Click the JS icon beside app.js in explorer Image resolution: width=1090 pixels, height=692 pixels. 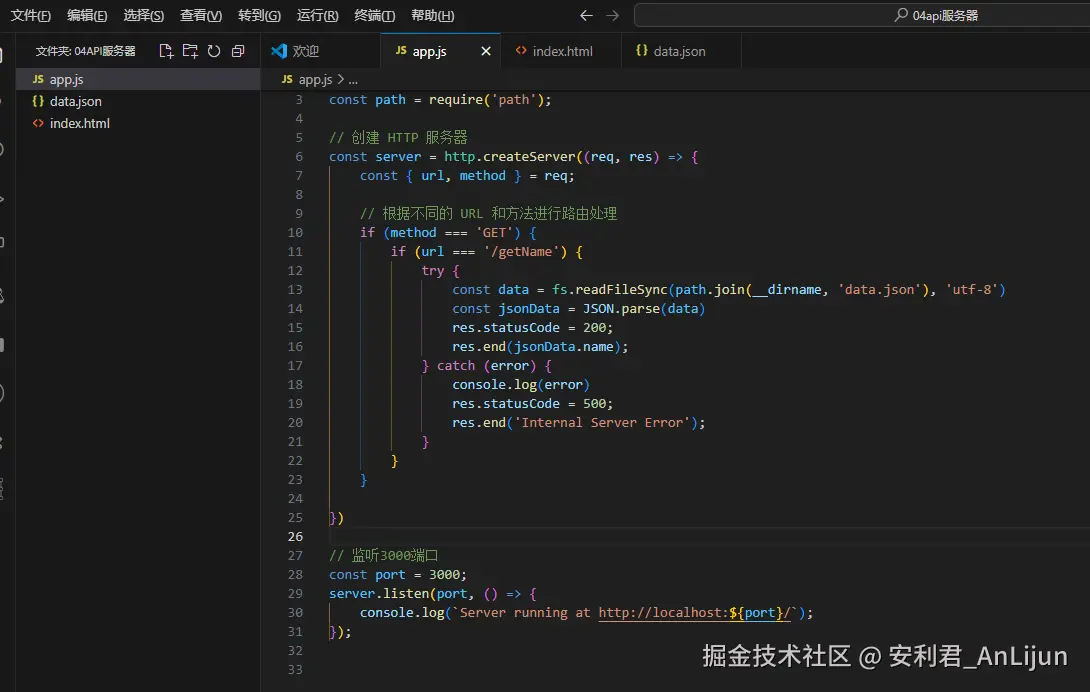coord(38,79)
